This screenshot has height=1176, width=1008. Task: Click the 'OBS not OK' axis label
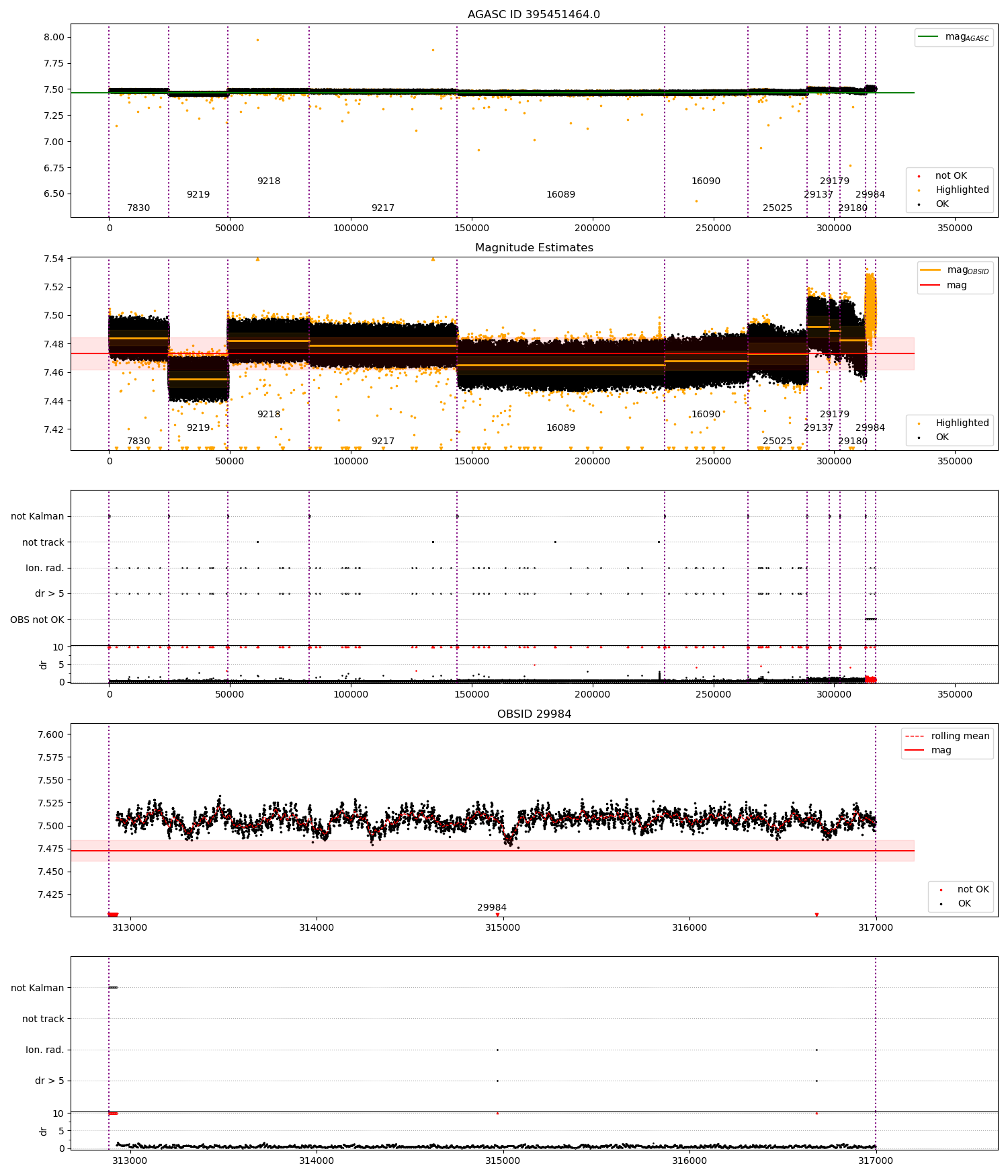click(37, 620)
